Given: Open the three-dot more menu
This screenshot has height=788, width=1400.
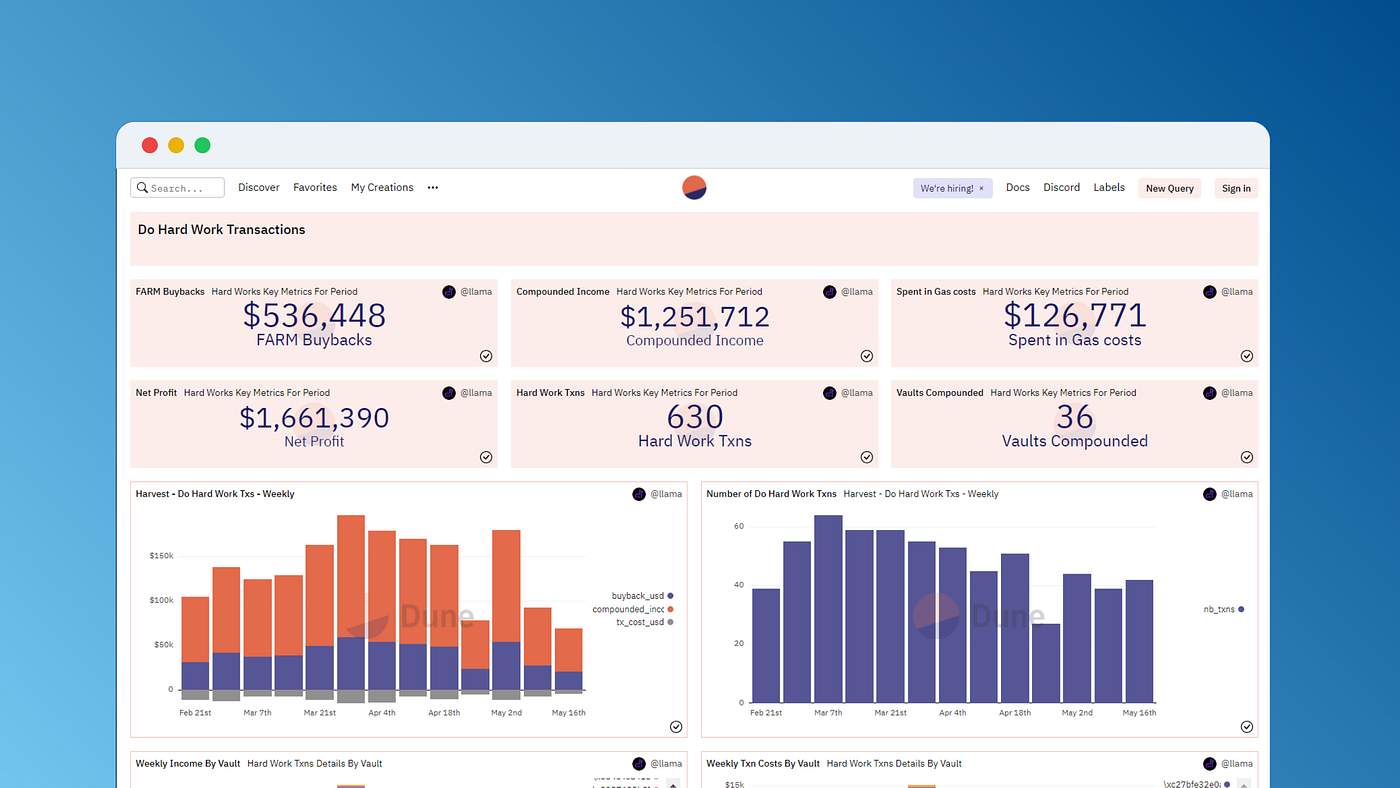Looking at the screenshot, I should (x=433, y=188).
